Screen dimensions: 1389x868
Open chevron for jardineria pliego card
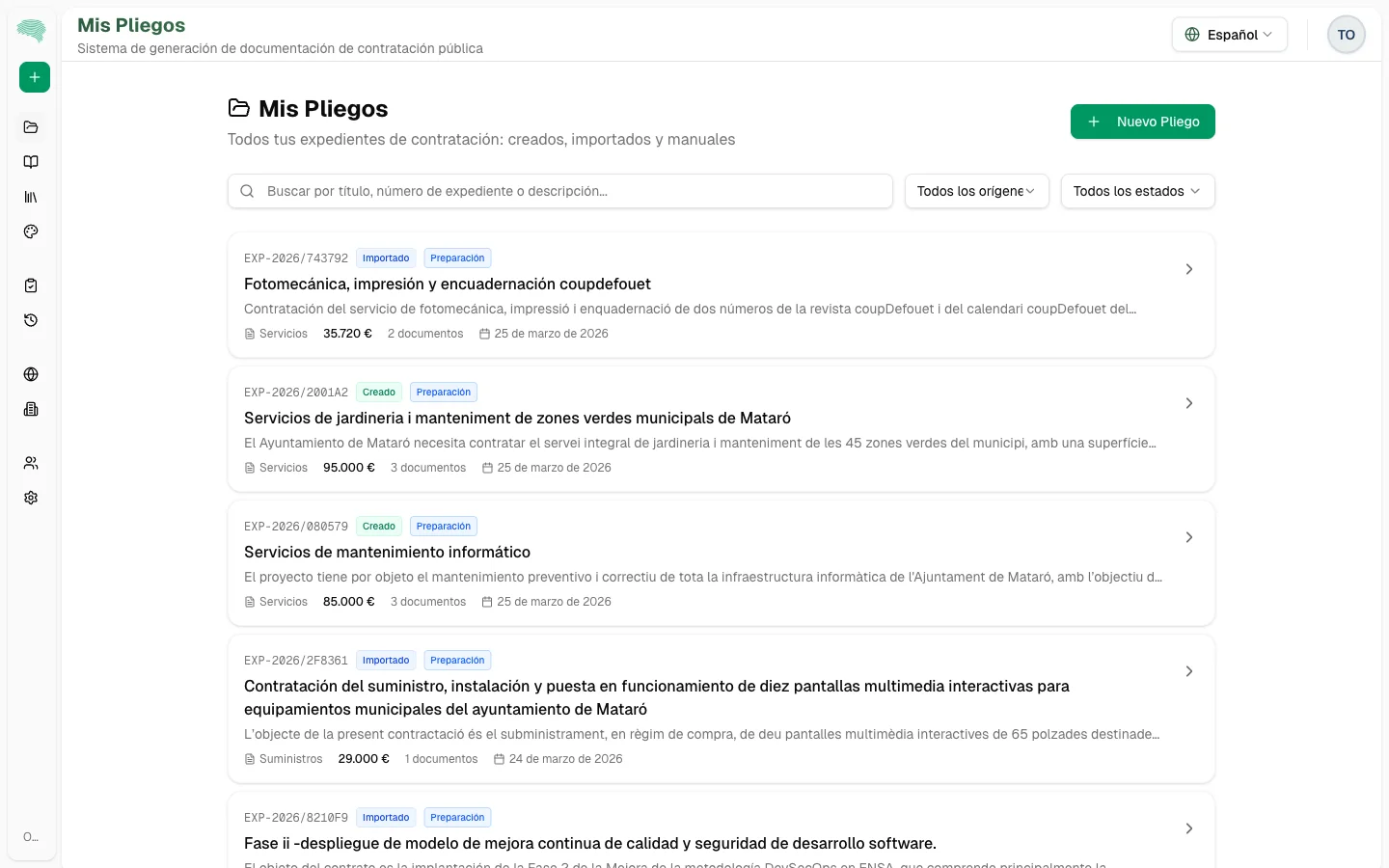tap(1189, 403)
